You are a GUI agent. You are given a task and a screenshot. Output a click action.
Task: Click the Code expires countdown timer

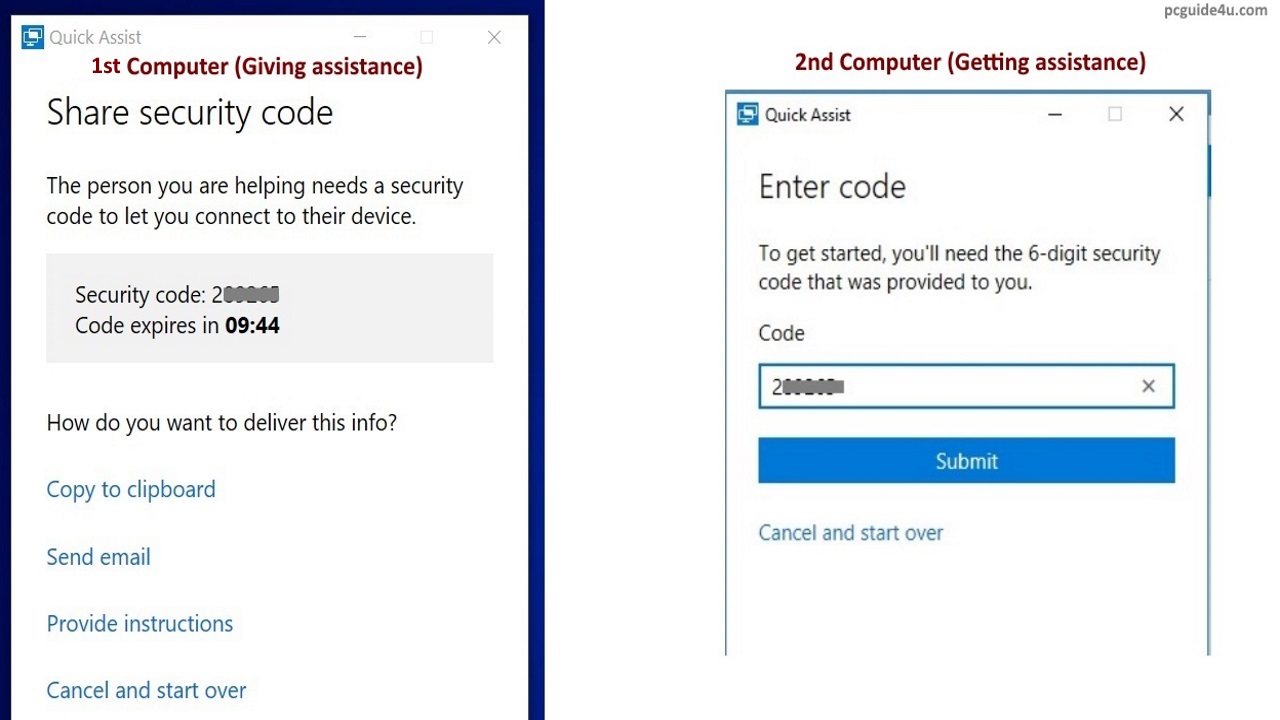click(252, 325)
